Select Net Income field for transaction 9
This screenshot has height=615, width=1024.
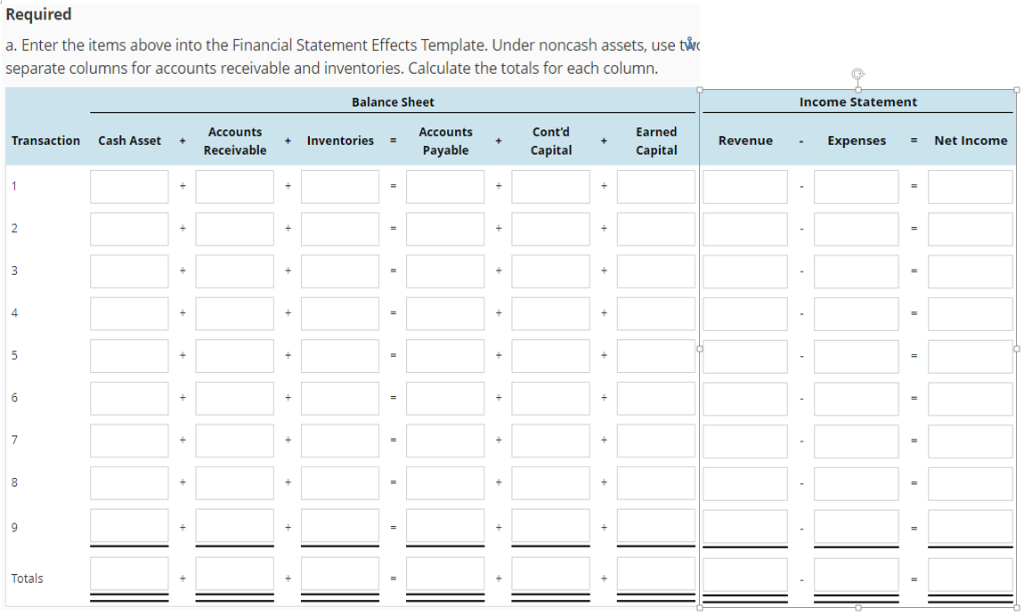tap(970, 526)
